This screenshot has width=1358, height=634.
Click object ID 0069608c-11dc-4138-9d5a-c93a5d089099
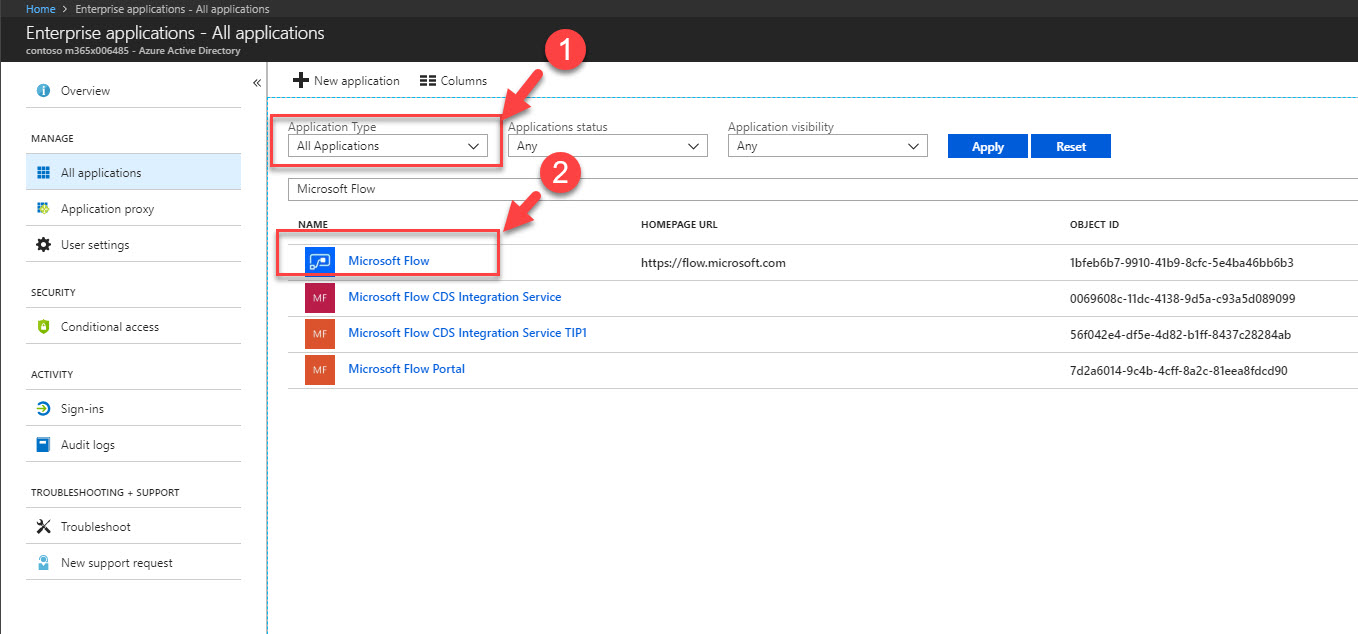click(1183, 299)
